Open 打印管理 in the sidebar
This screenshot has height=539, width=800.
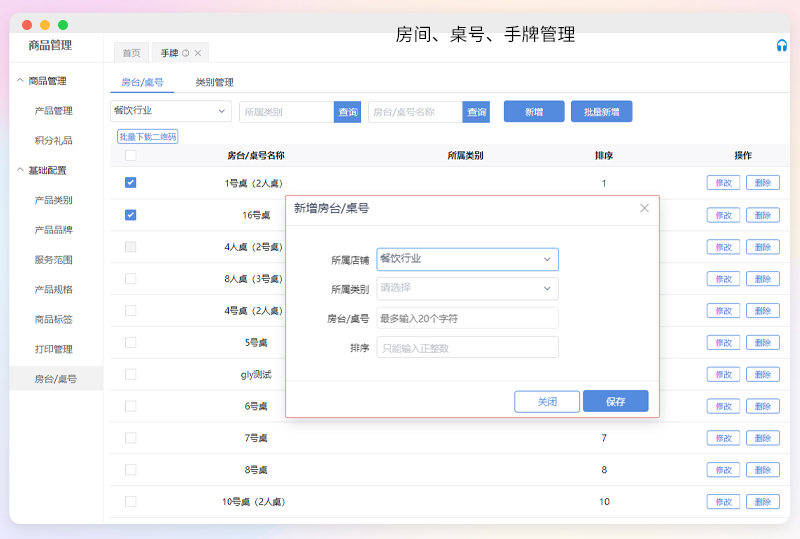tap(53, 349)
